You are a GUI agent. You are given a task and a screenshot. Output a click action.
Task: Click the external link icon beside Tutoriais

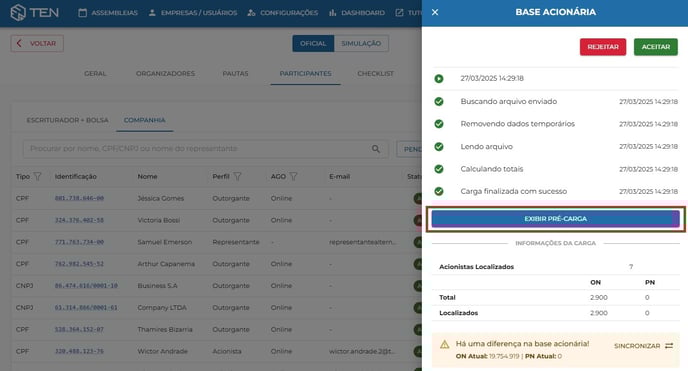click(399, 13)
